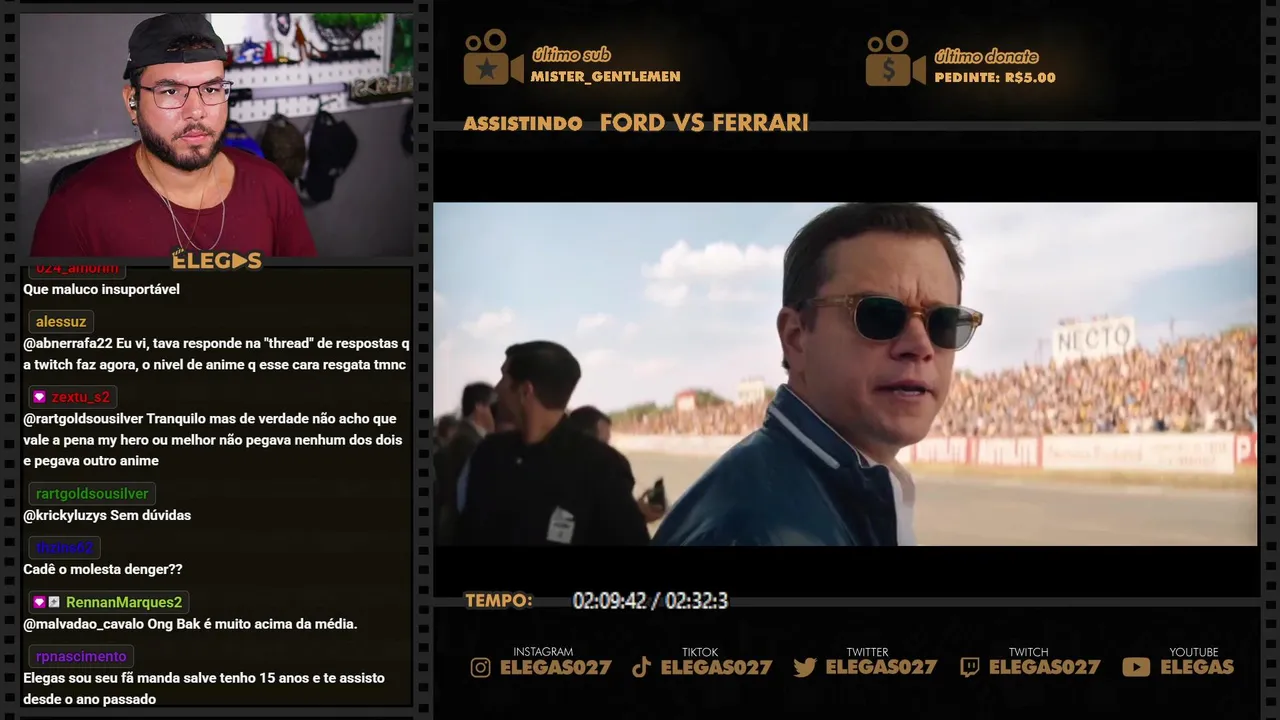Open chat user rpnascimento
The width and height of the screenshot is (1280, 720).
pyautogui.click(x=81, y=657)
